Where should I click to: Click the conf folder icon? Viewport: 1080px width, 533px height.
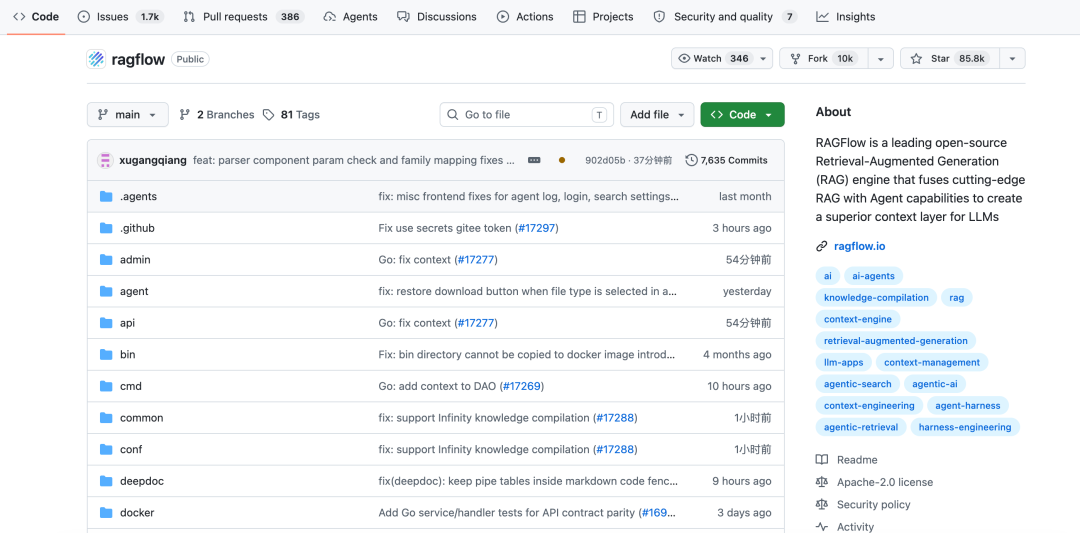(106, 450)
